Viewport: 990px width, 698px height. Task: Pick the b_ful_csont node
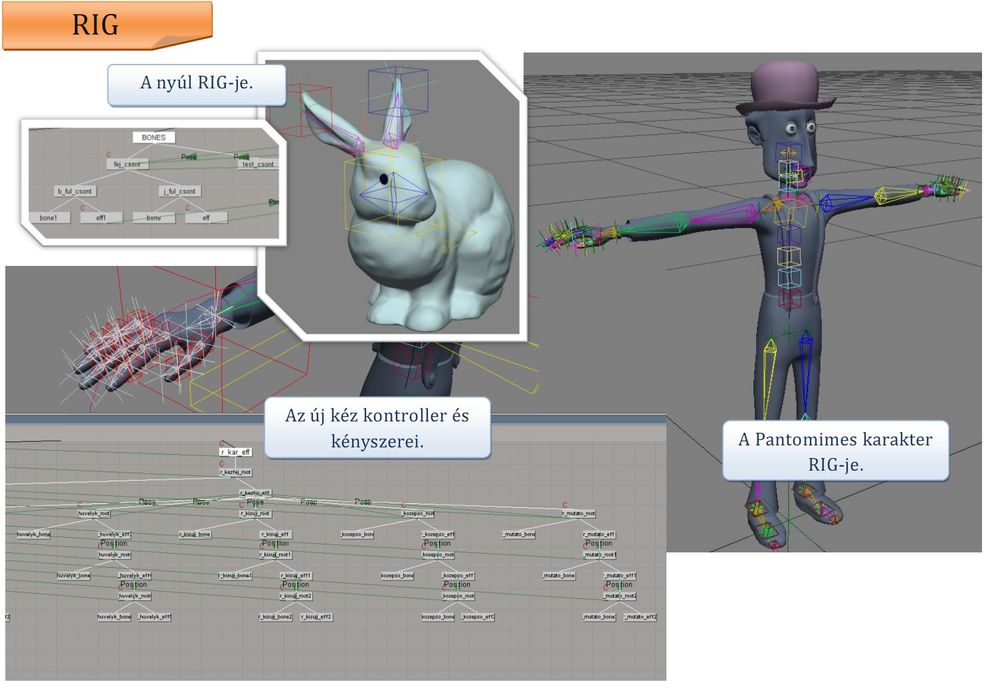coord(74,191)
